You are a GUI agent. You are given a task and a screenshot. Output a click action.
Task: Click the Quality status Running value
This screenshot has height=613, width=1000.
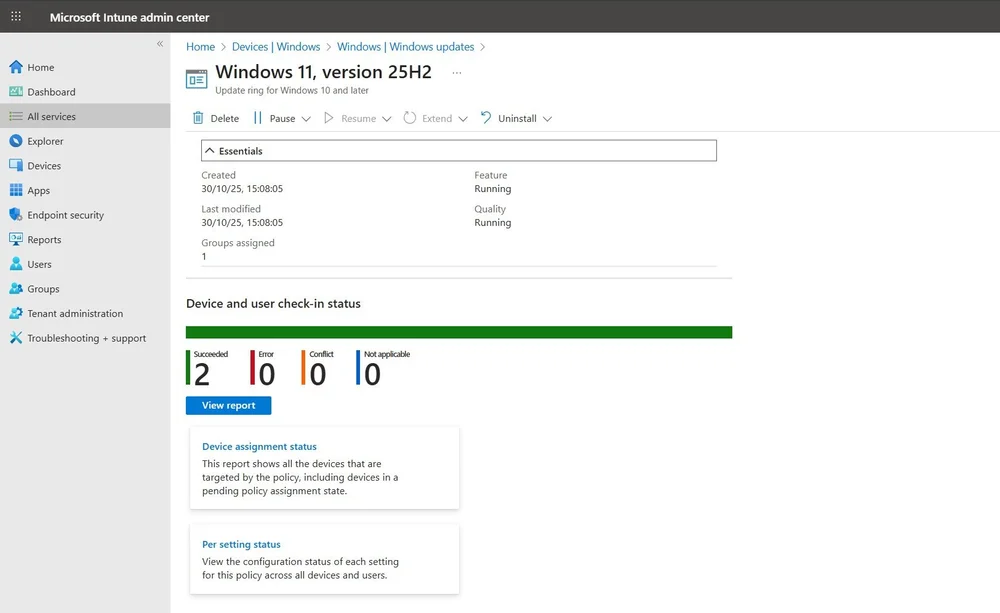(x=492, y=223)
